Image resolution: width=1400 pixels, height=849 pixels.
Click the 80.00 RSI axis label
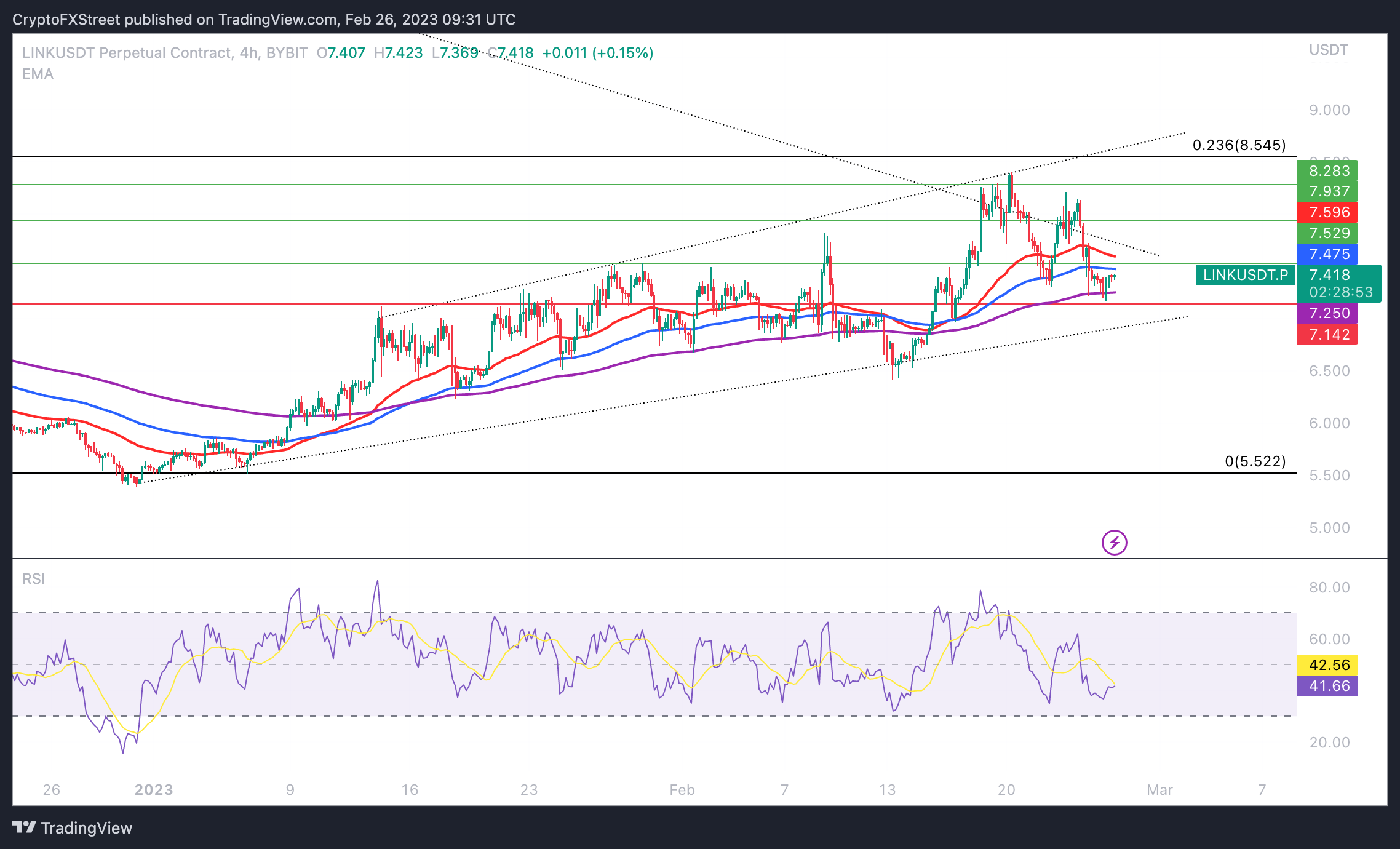pos(1329,588)
